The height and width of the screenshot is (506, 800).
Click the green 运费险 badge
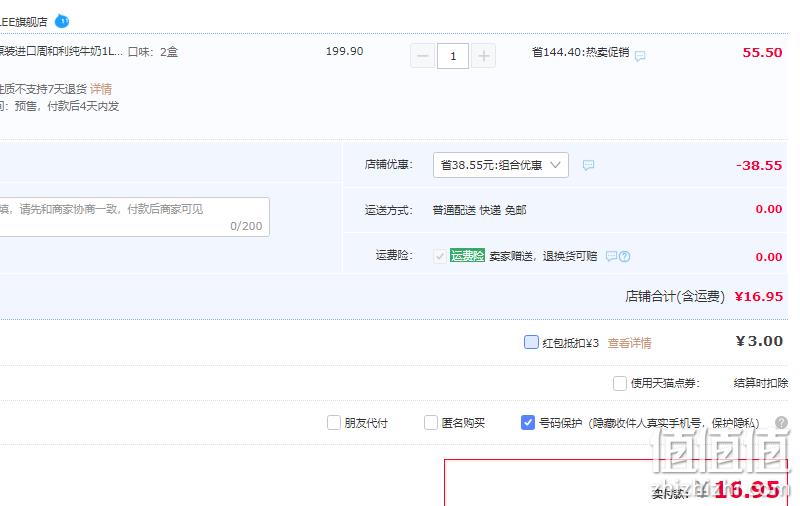(x=467, y=256)
